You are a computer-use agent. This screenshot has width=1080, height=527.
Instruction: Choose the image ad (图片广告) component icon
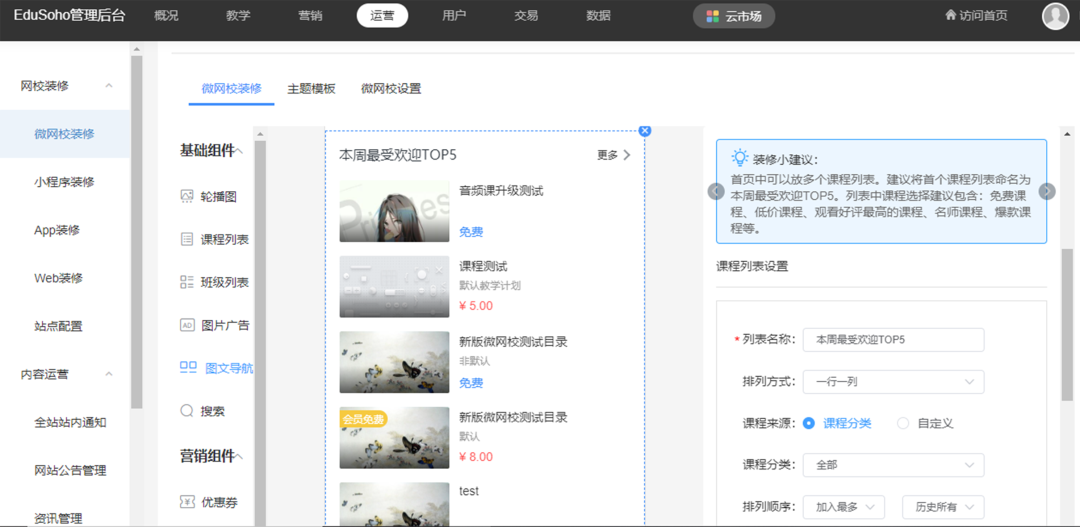pos(187,325)
